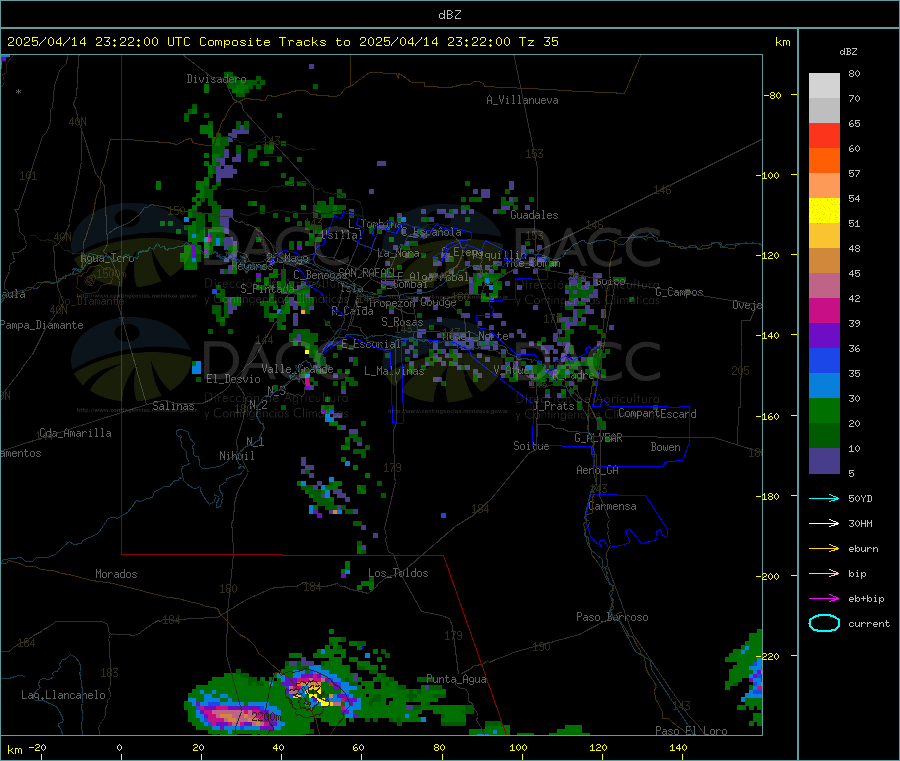Click the 'L_Malvinas' place label
900x761 pixels.
click(394, 371)
